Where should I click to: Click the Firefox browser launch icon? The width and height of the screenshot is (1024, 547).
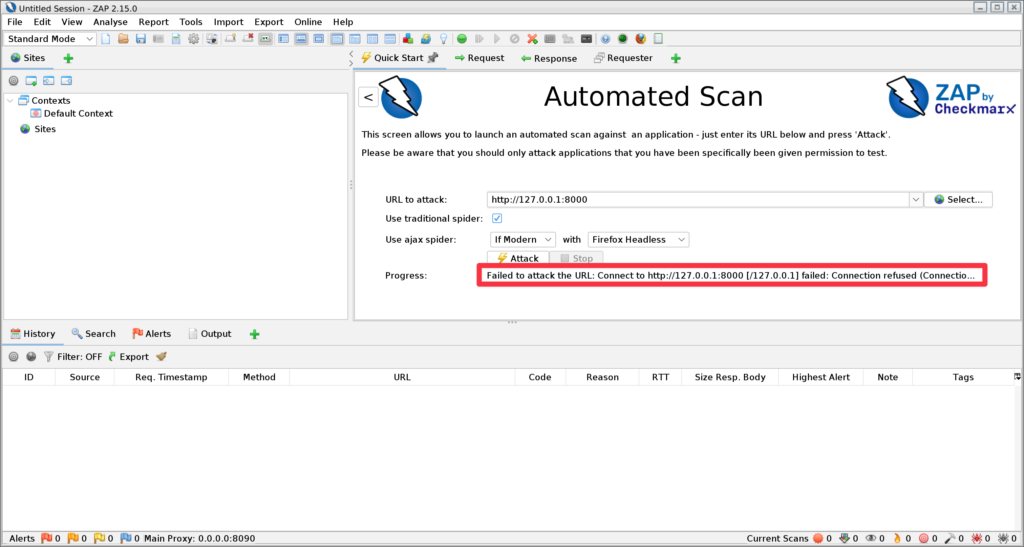click(641, 39)
